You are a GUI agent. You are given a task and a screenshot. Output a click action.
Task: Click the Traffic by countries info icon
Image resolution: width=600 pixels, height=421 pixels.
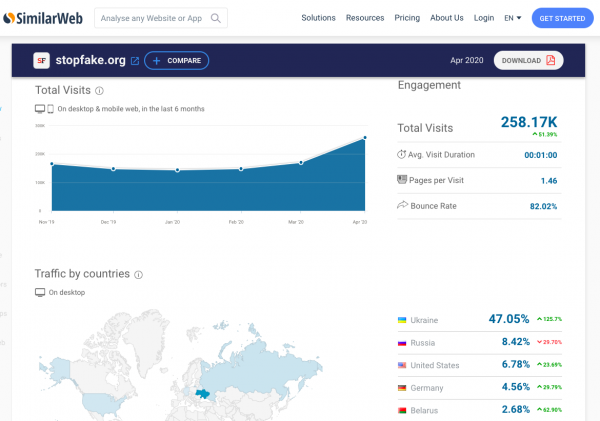tap(139, 274)
